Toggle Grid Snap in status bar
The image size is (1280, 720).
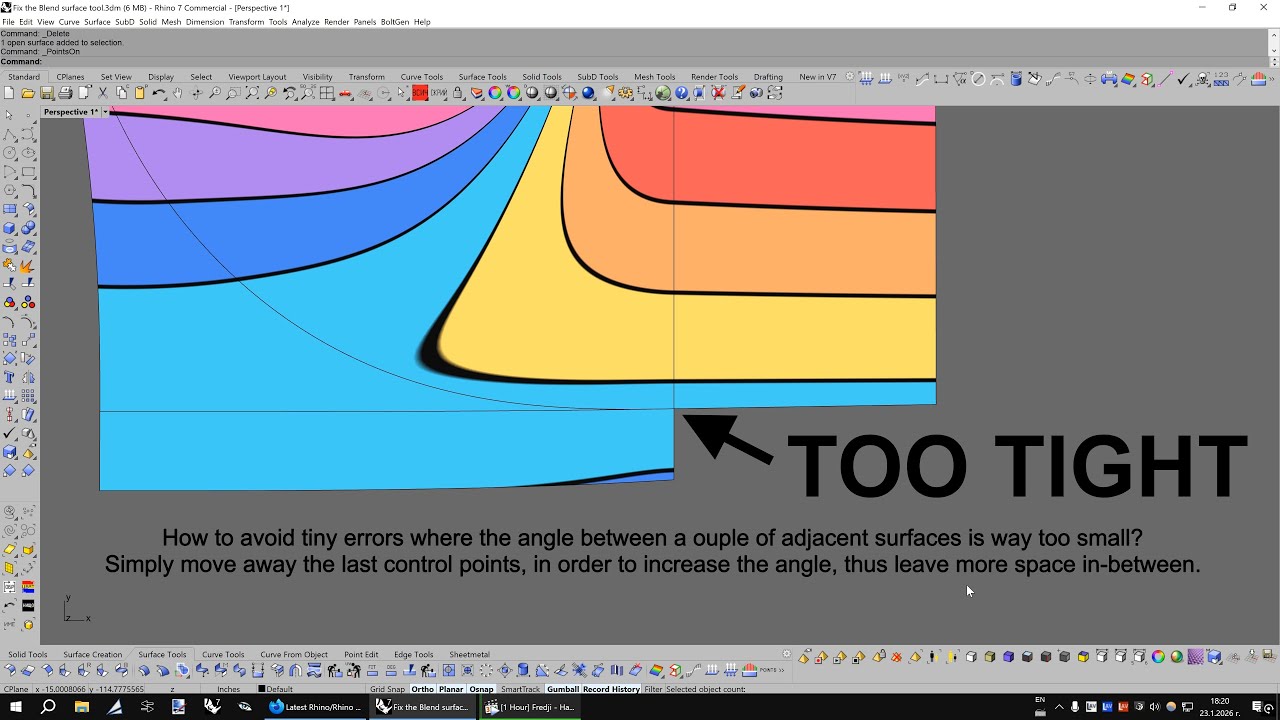pyautogui.click(x=388, y=689)
